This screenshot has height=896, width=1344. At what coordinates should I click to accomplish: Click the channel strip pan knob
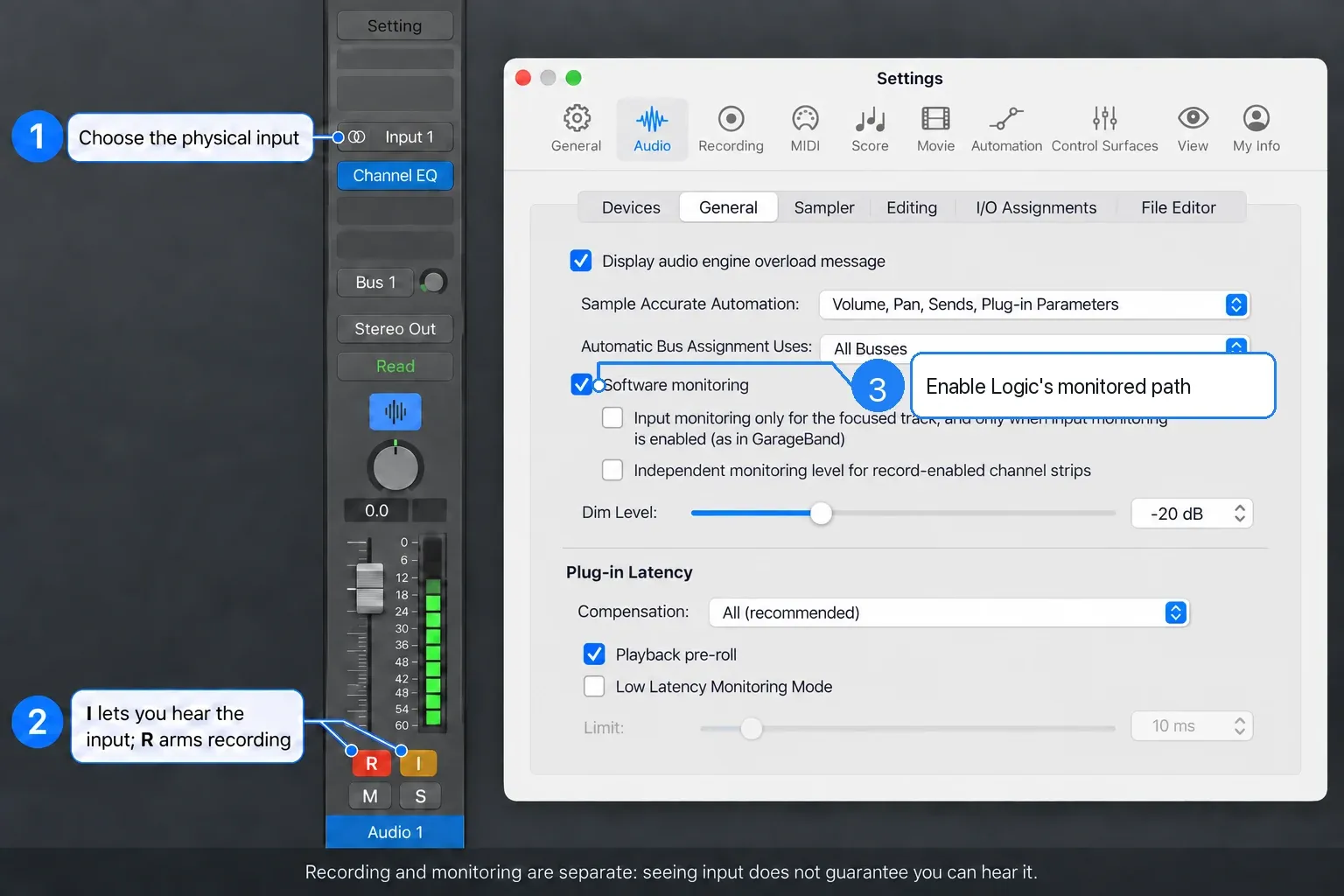pos(395,466)
